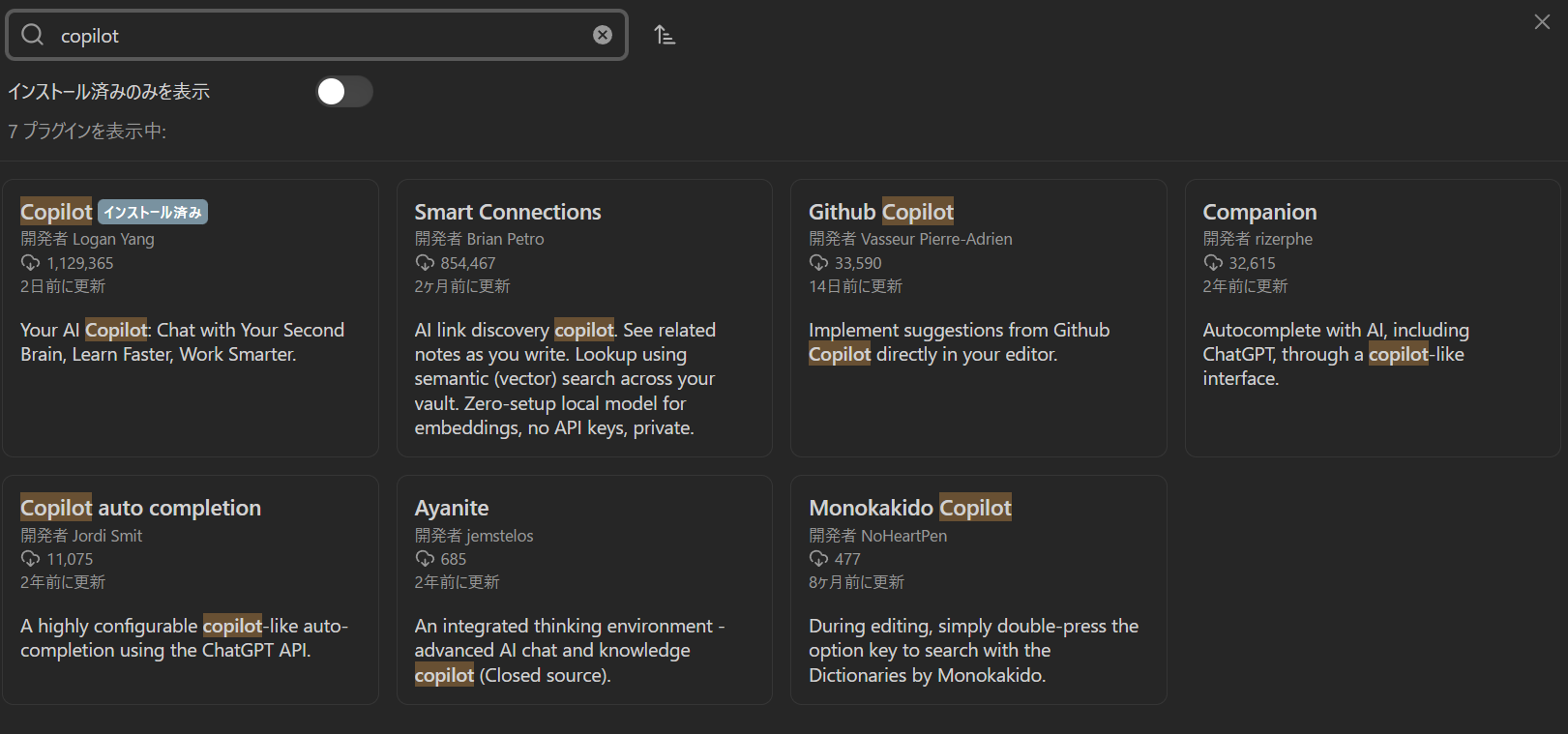Open the Monokakido Copilot plugin
Screen dimensions: 1568x734
979,590
